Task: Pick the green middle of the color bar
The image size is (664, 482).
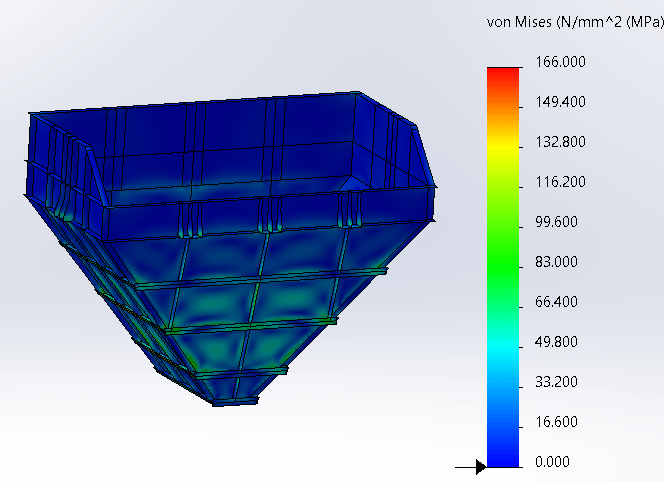Action: pos(503,254)
